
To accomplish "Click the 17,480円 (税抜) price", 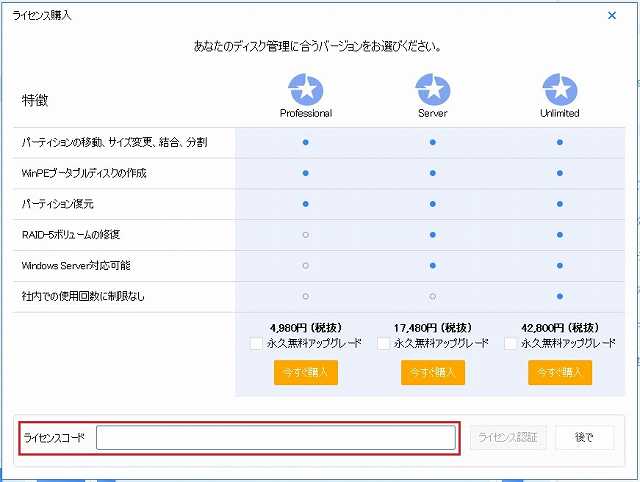I will pos(433,328).
